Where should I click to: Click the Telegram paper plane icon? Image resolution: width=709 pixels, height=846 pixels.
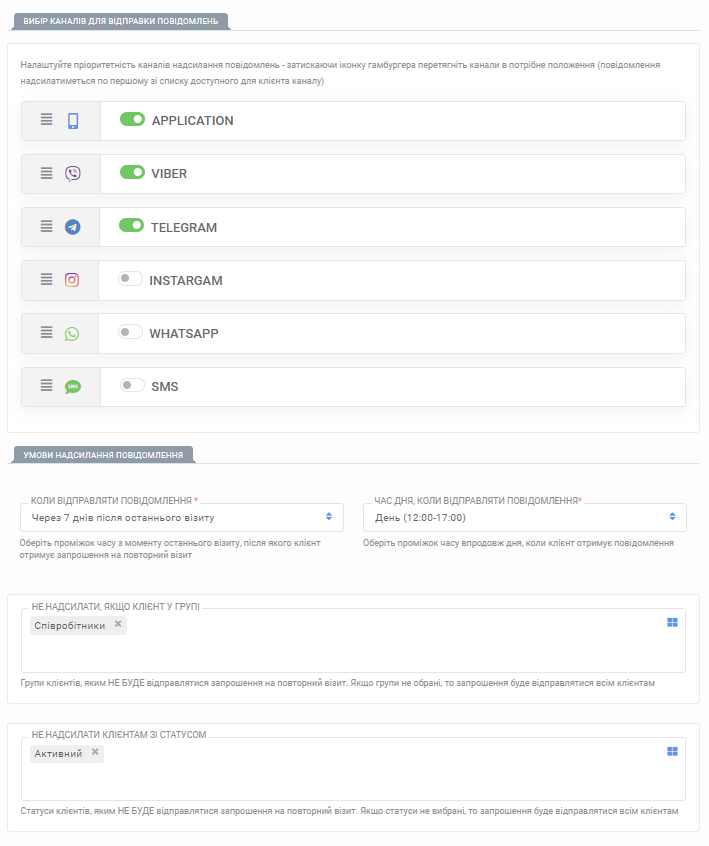tap(73, 227)
